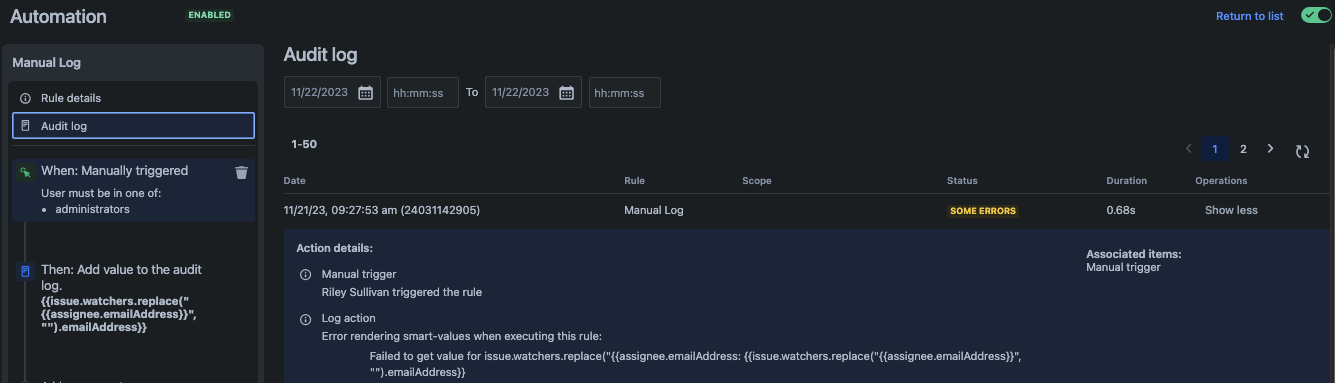Click the Date column header
The image size is (1335, 383).
[x=295, y=181]
